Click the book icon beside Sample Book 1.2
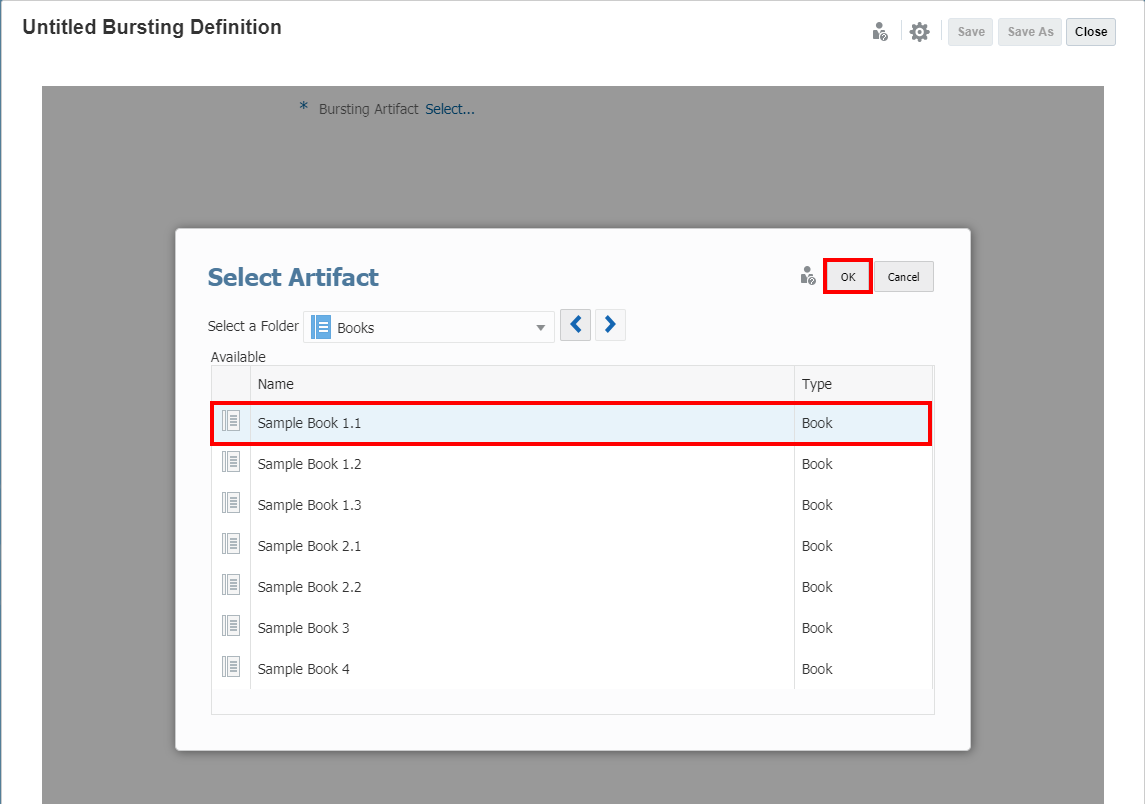This screenshot has height=804, width=1145. [x=231, y=462]
